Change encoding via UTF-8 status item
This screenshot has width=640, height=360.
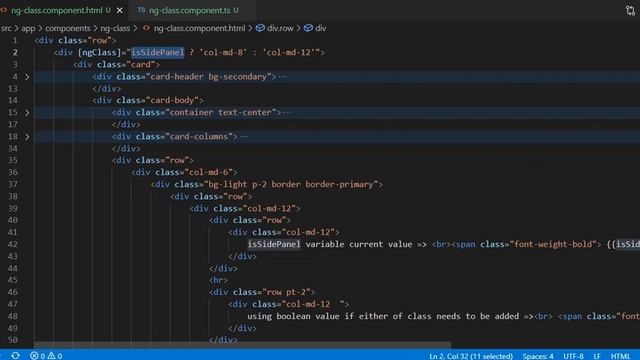click(x=573, y=356)
